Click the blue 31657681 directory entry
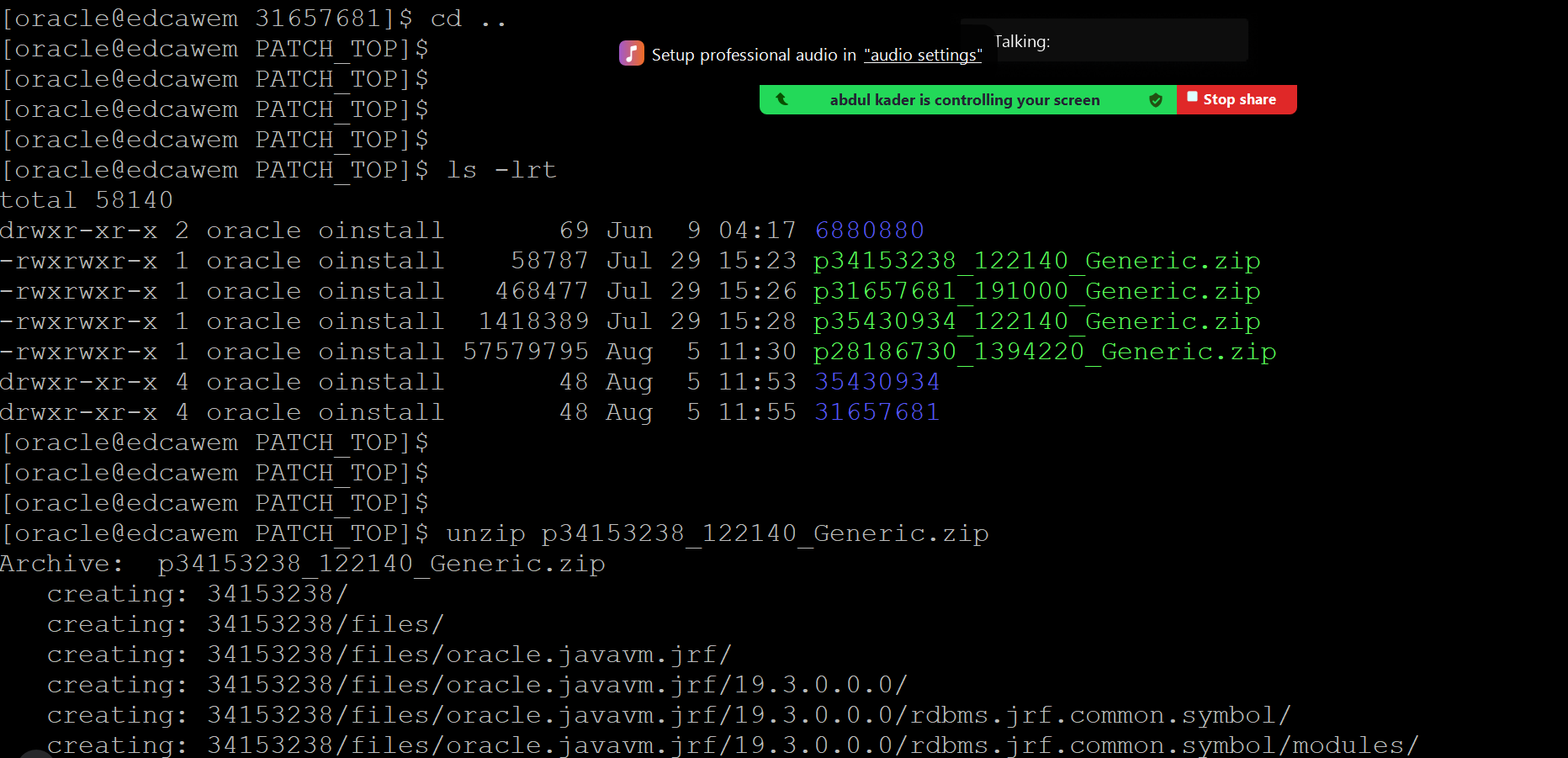The image size is (1568, 758). coord(877,412)
